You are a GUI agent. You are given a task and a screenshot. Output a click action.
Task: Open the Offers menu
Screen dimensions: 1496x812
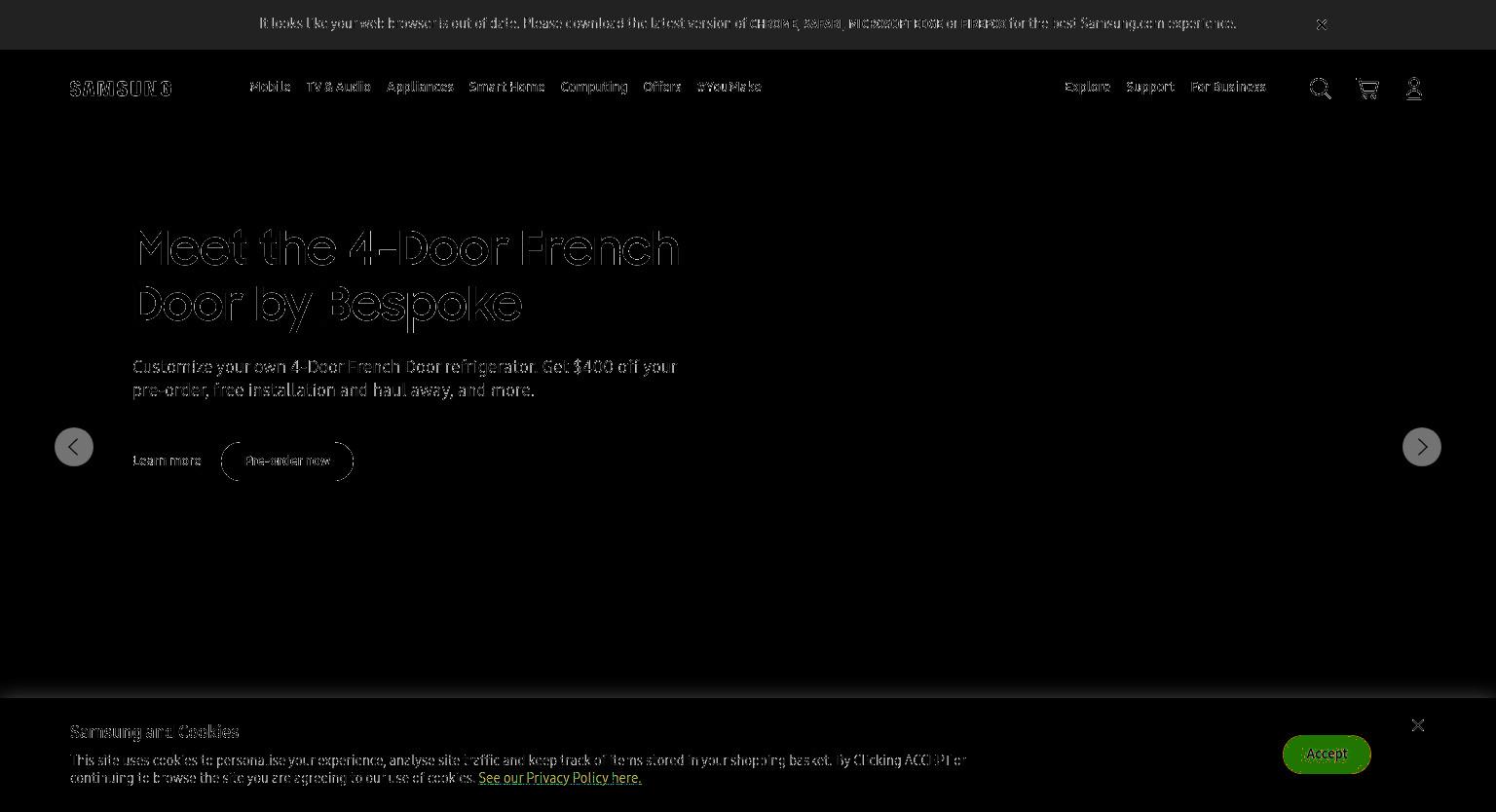(661, 87)
